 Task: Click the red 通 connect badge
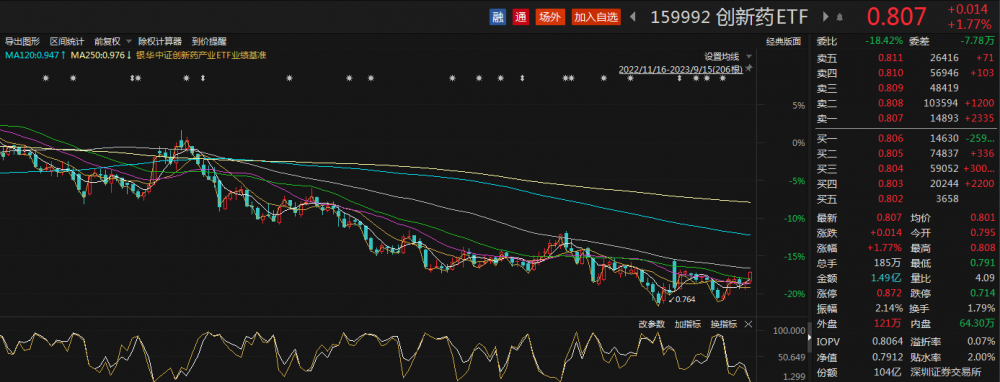coord(521,17)
